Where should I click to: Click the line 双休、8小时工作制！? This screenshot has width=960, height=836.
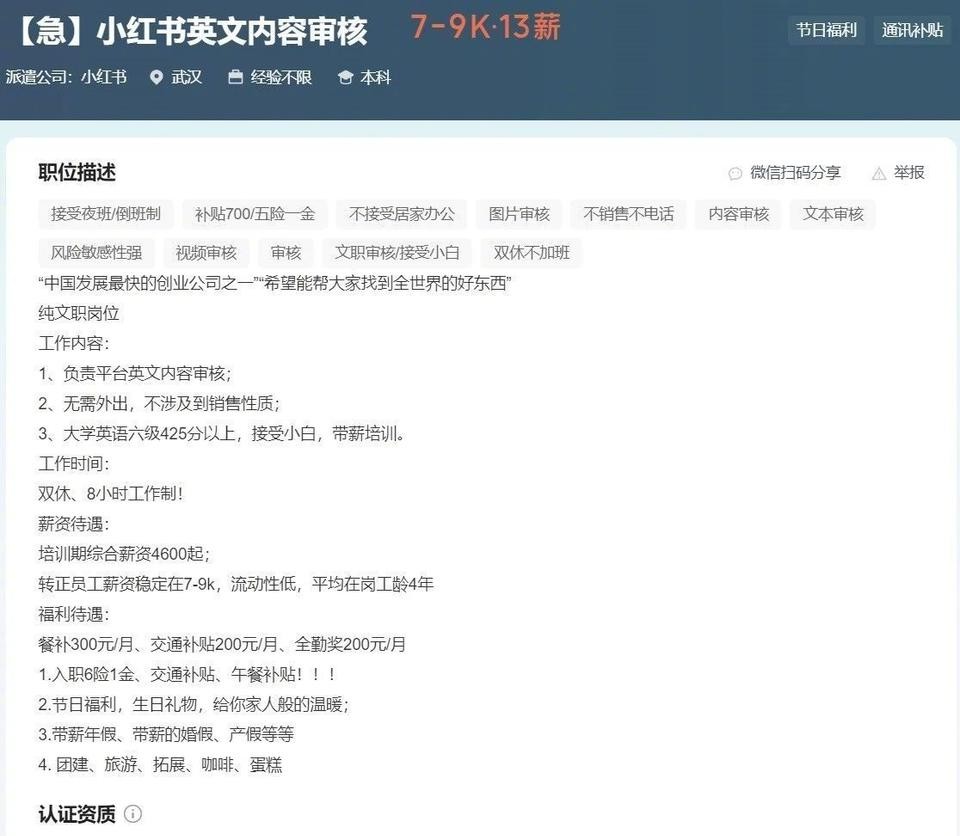pyautogui.click(x=111, y=494)
